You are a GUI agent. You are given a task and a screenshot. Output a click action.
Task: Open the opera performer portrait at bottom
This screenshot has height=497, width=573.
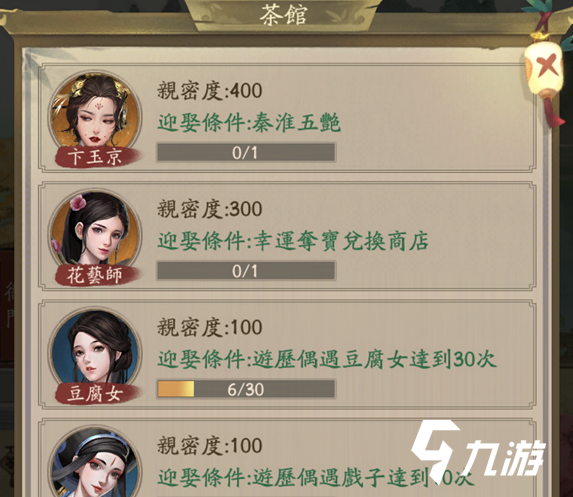pos(95,462)
